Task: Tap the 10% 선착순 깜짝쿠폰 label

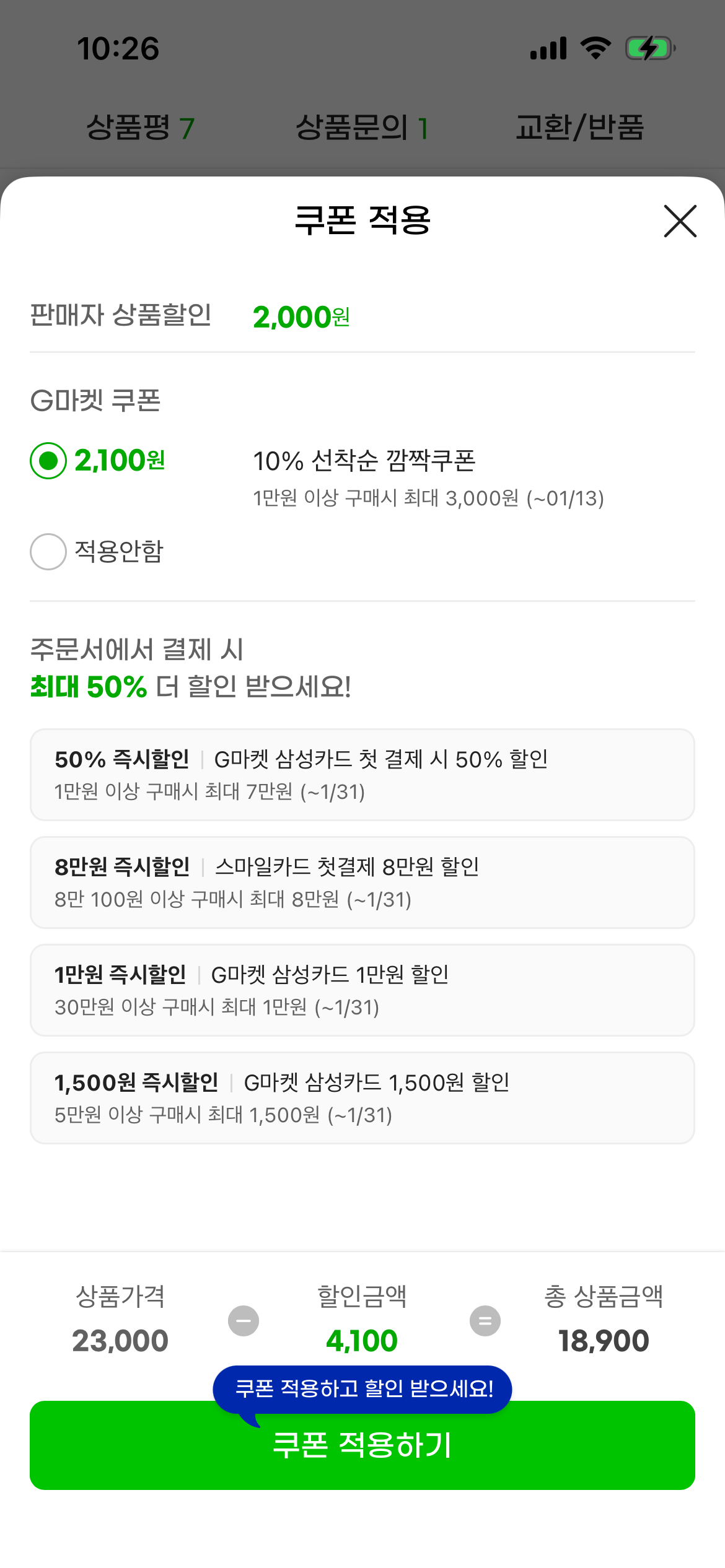Action: click(364, 461)
